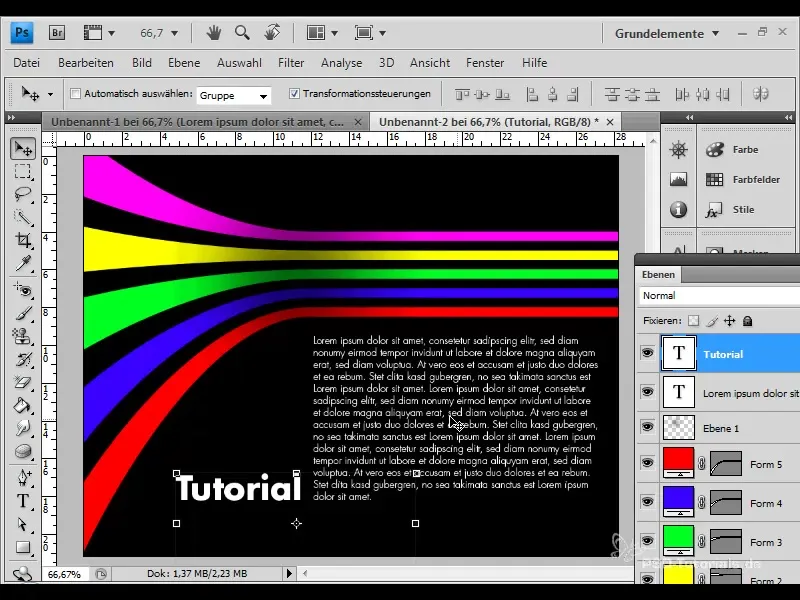Select the Clone Stamp tool
The height and width of the screenshot is (600, 800).
22,336
